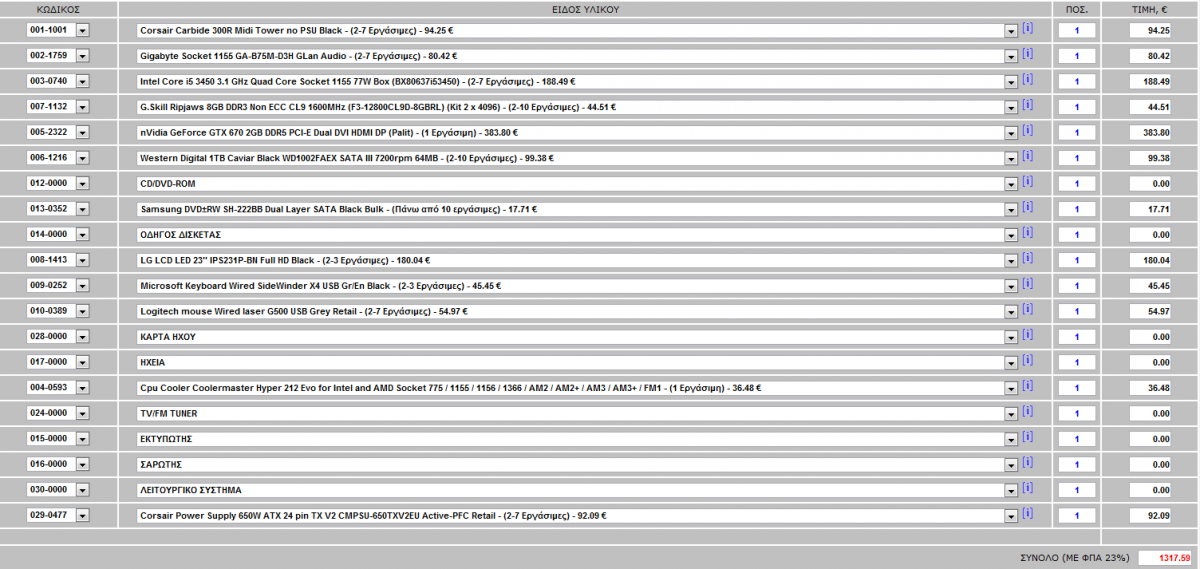Open the Intel Core i5 3450 item dropdown
Image resolution: width=1200 pixels, height=569 pixels.
point(1010,81)
